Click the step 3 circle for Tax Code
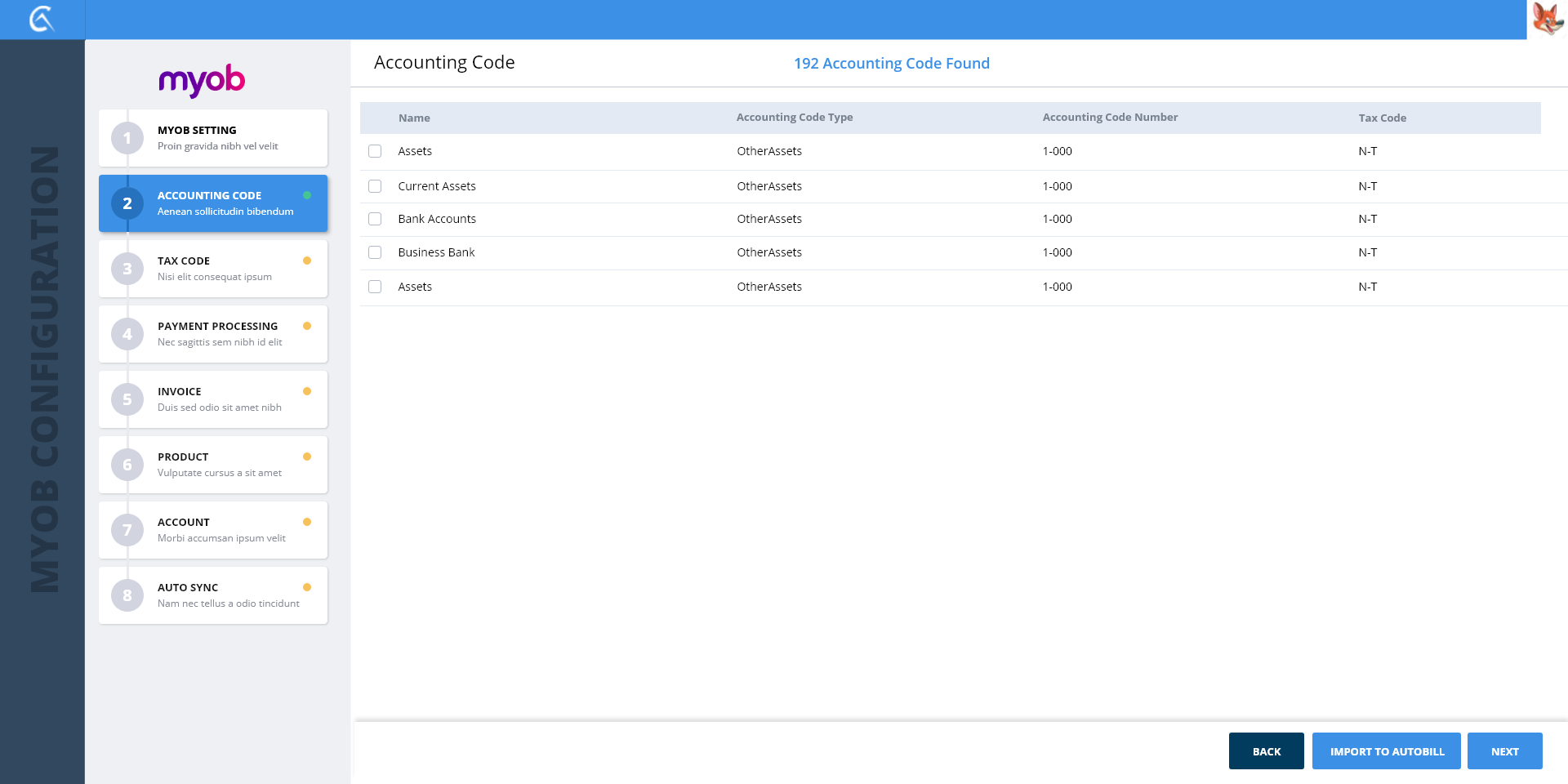Viewport: 1568px width, 784px height. click(x=127, y=269)
